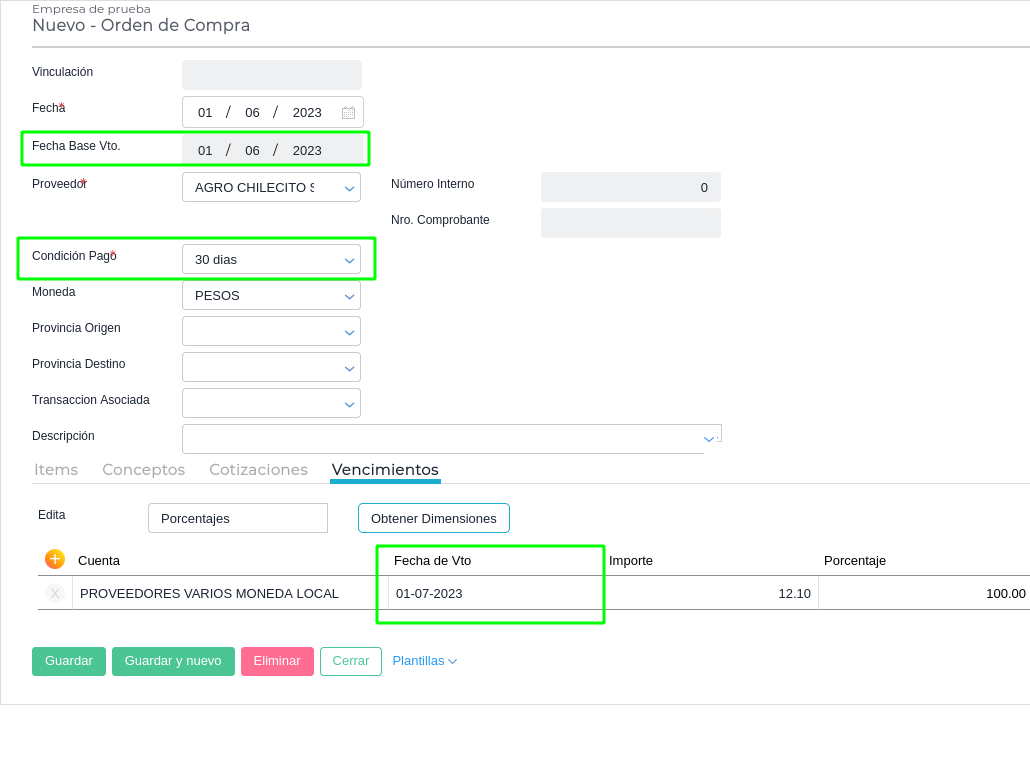Click the Nro. Comprobante input field
The height and width of the screenshot is (778, 1030).
click(x=630, y=223)
